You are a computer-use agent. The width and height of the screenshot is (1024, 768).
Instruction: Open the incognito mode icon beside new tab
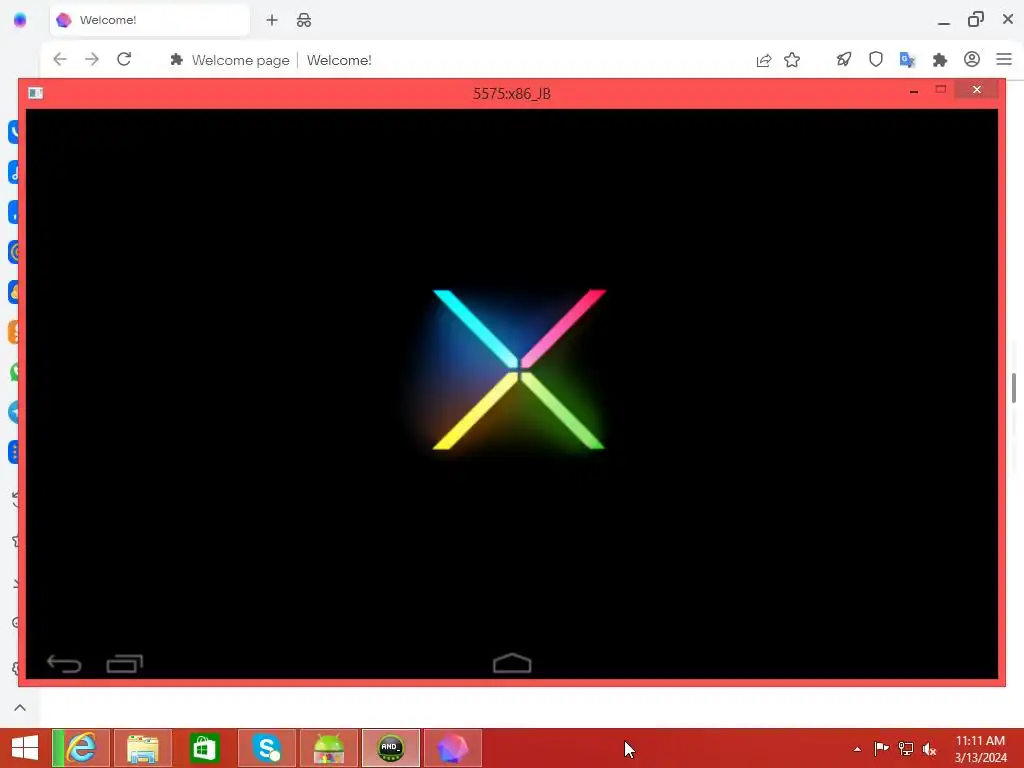pos(304,20)
